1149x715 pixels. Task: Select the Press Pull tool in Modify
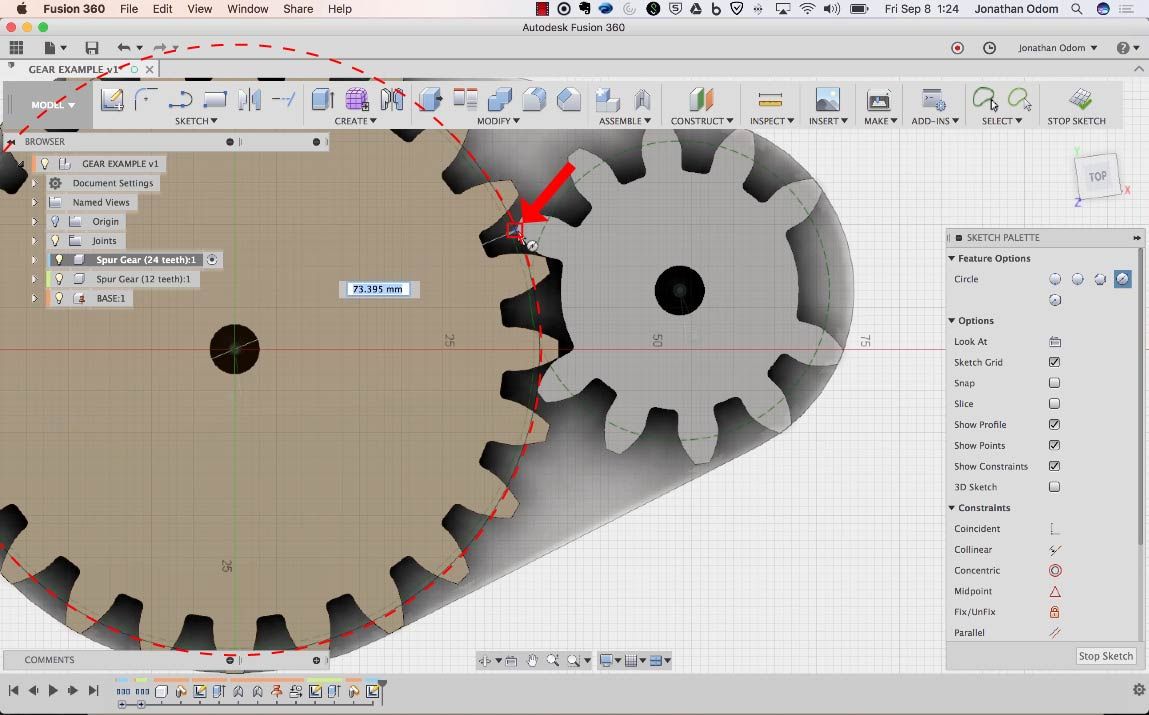click(x=430, y=99)
